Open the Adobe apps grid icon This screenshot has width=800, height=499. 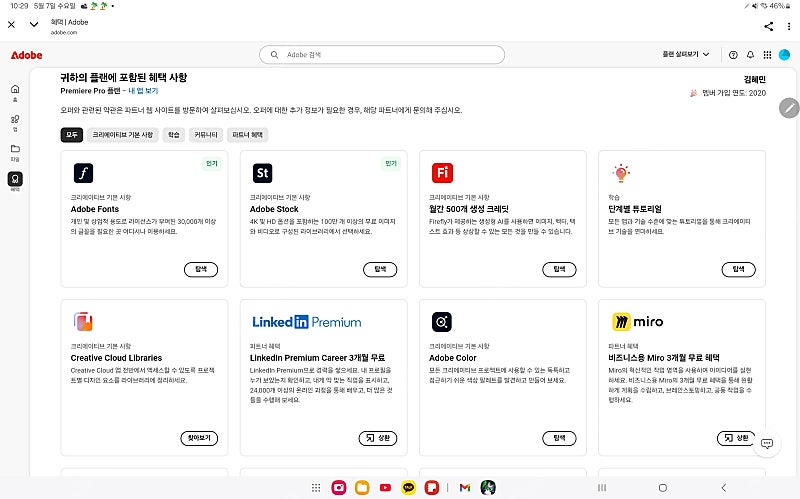click(767, 55)
